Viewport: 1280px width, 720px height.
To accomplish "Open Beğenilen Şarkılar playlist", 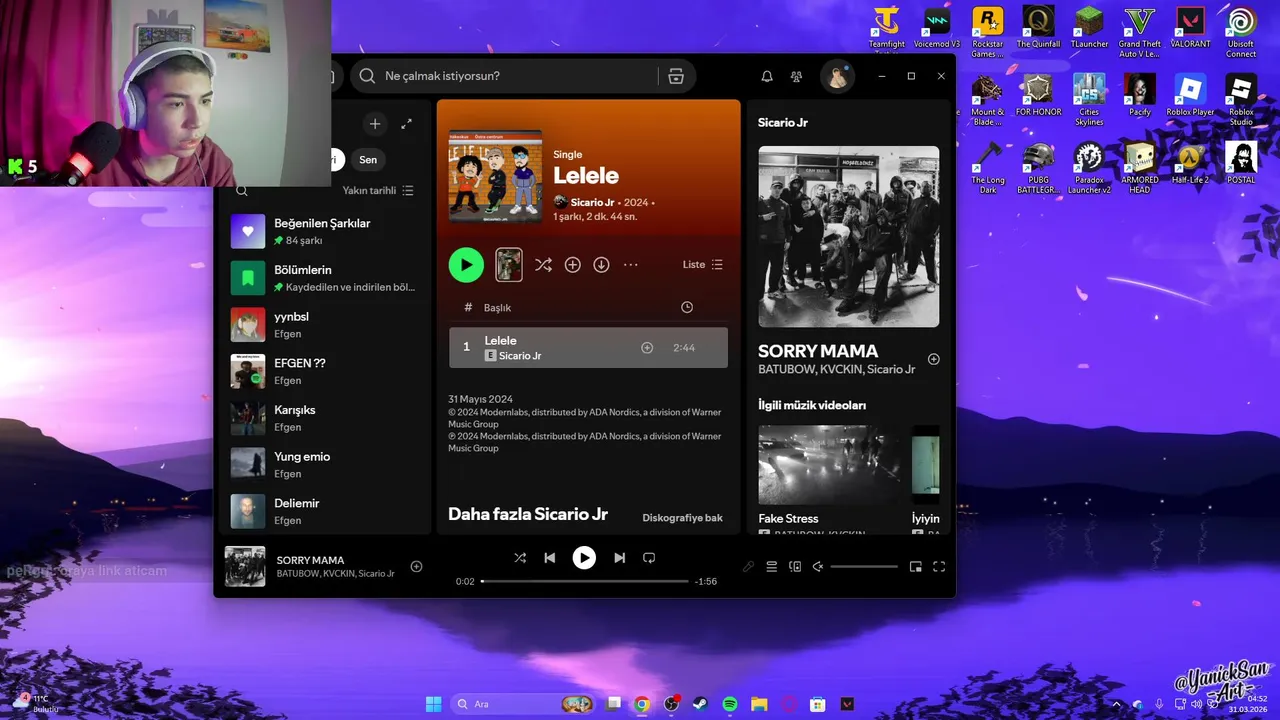I will [x=325, y=231].
